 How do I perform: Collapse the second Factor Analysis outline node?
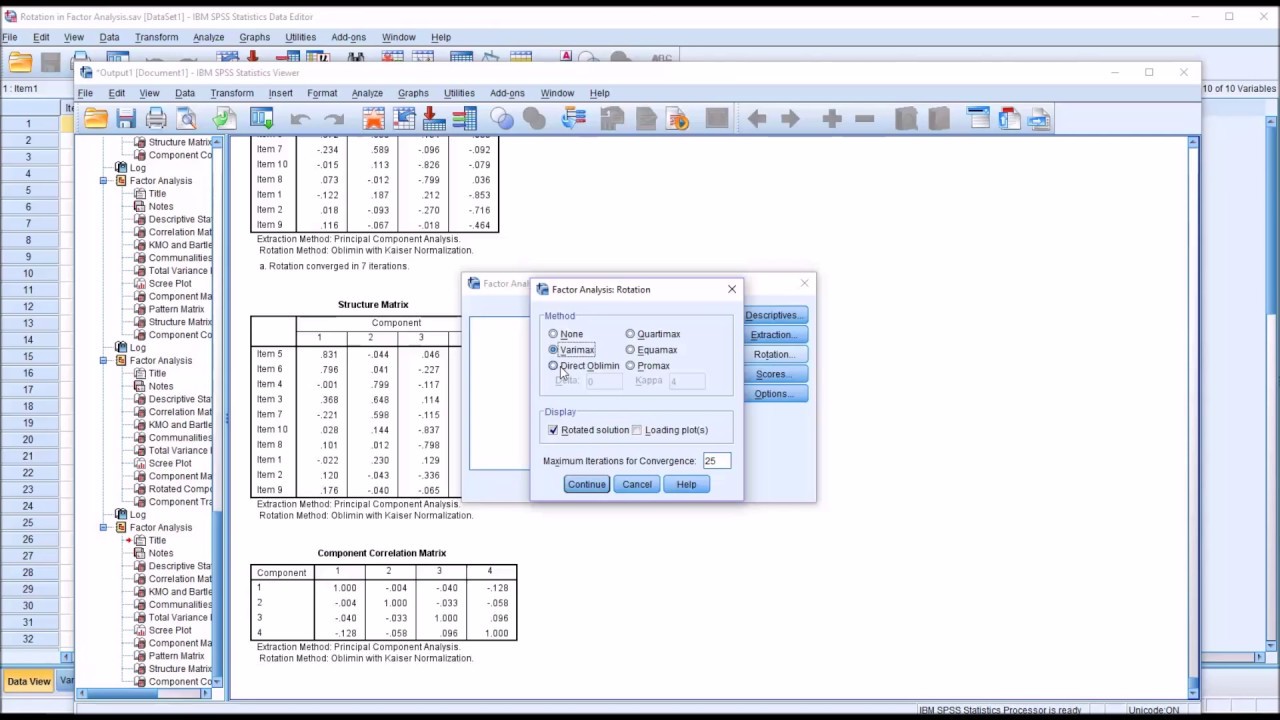click(x=103, y=360)
